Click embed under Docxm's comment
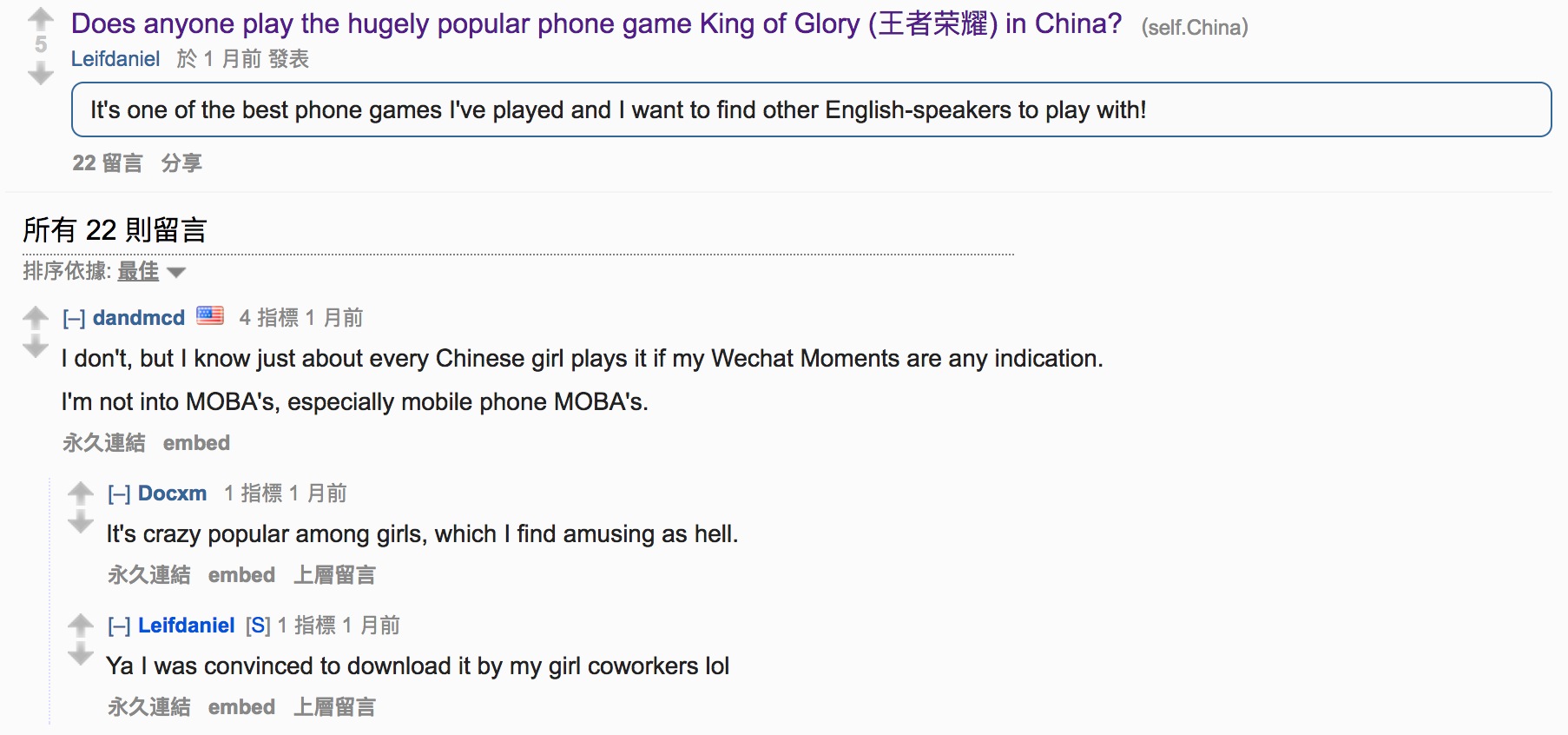 [x=241, y=575]
